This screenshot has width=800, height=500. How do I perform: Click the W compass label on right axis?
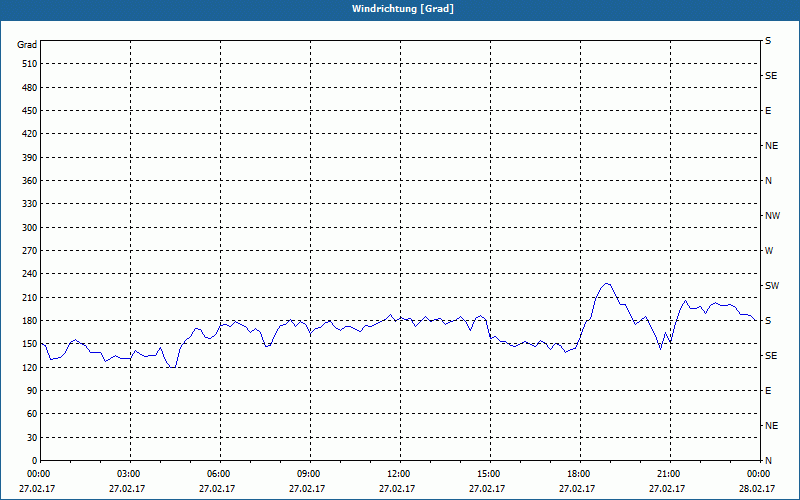point(769,251)
